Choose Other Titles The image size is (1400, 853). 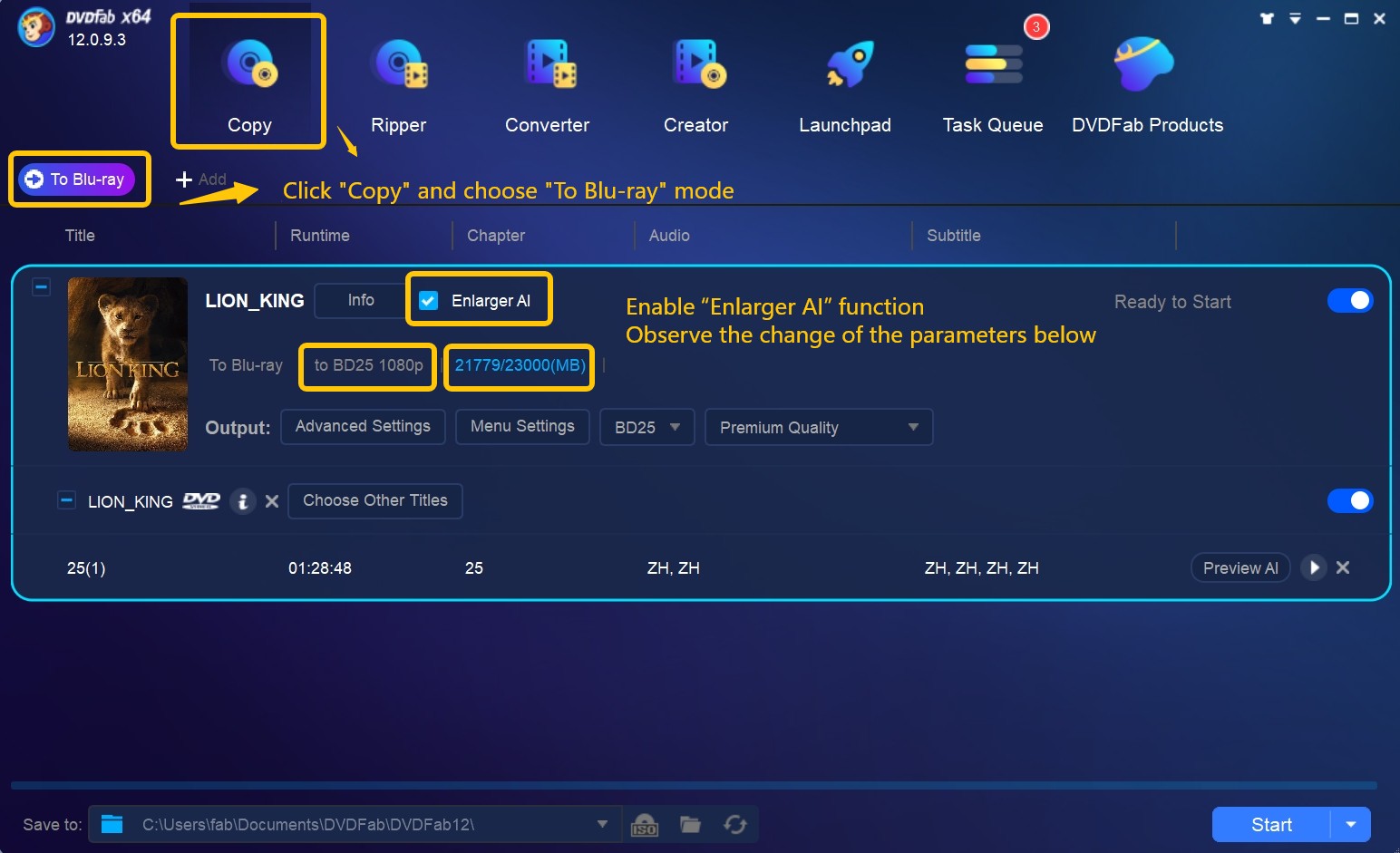pyautogui.click(x=375, y=500)
